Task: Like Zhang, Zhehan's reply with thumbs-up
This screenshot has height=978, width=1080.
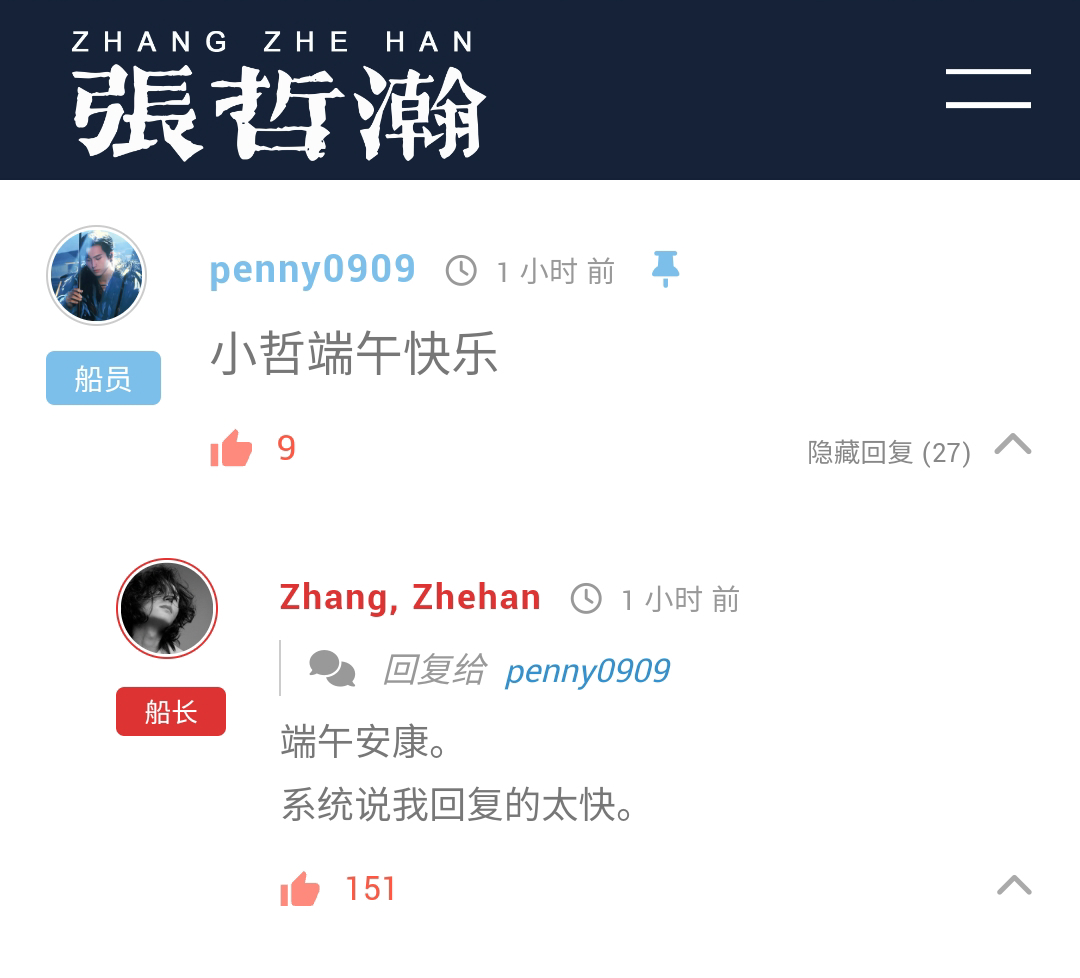Action: 300,888
